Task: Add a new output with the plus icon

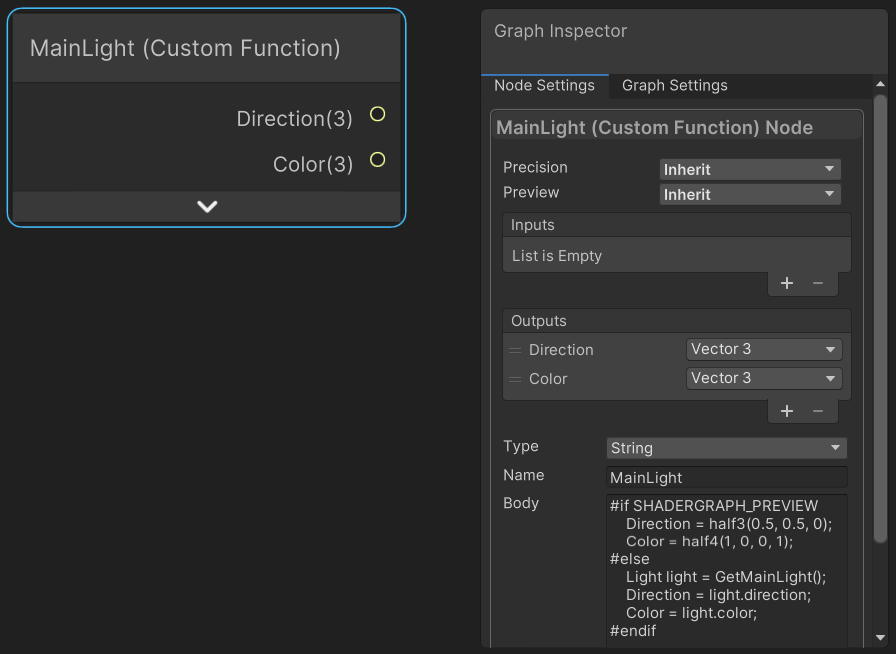Action: (x=787, y=410)
